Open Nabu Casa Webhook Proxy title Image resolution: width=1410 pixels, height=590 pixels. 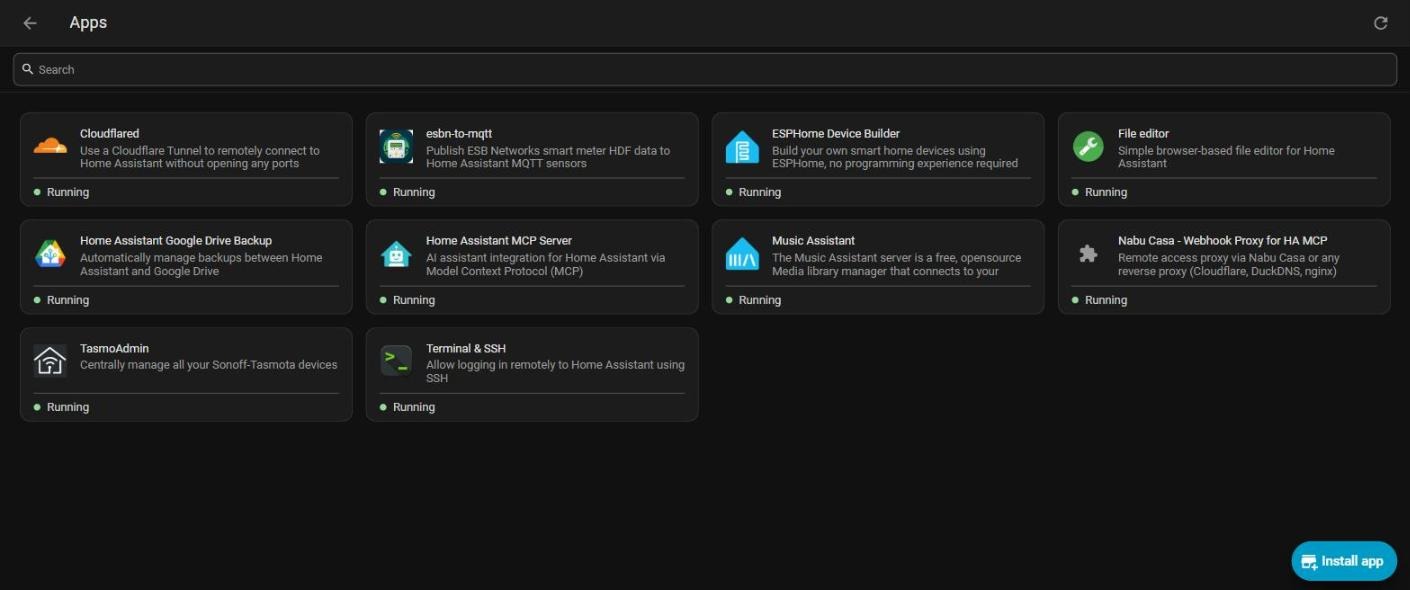point(1223,240)
